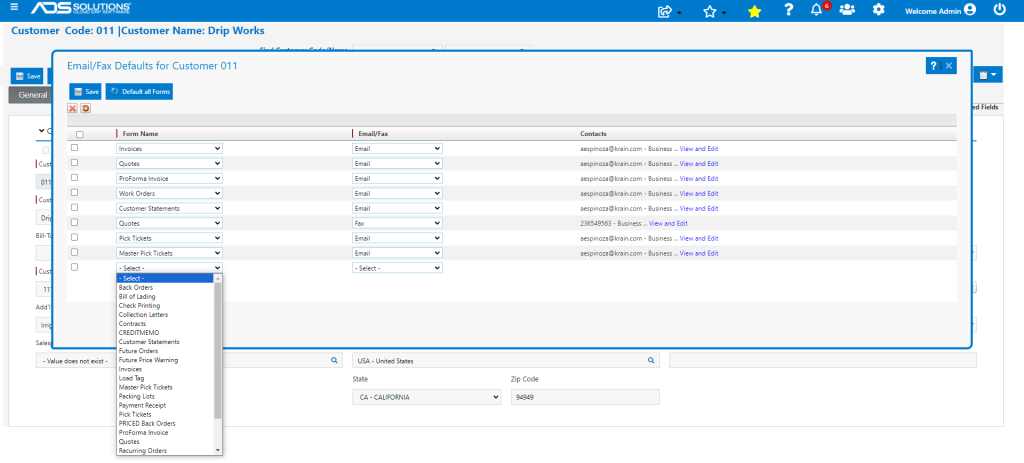Check the Invoices row checkbox

pyautogui.click(x=74, y=148)
